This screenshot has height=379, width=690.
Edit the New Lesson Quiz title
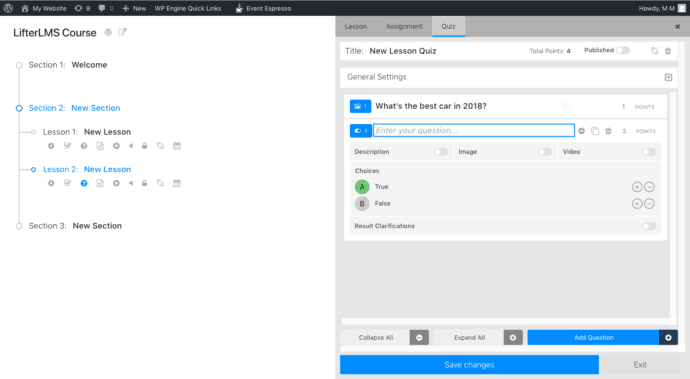coord(403,51)
